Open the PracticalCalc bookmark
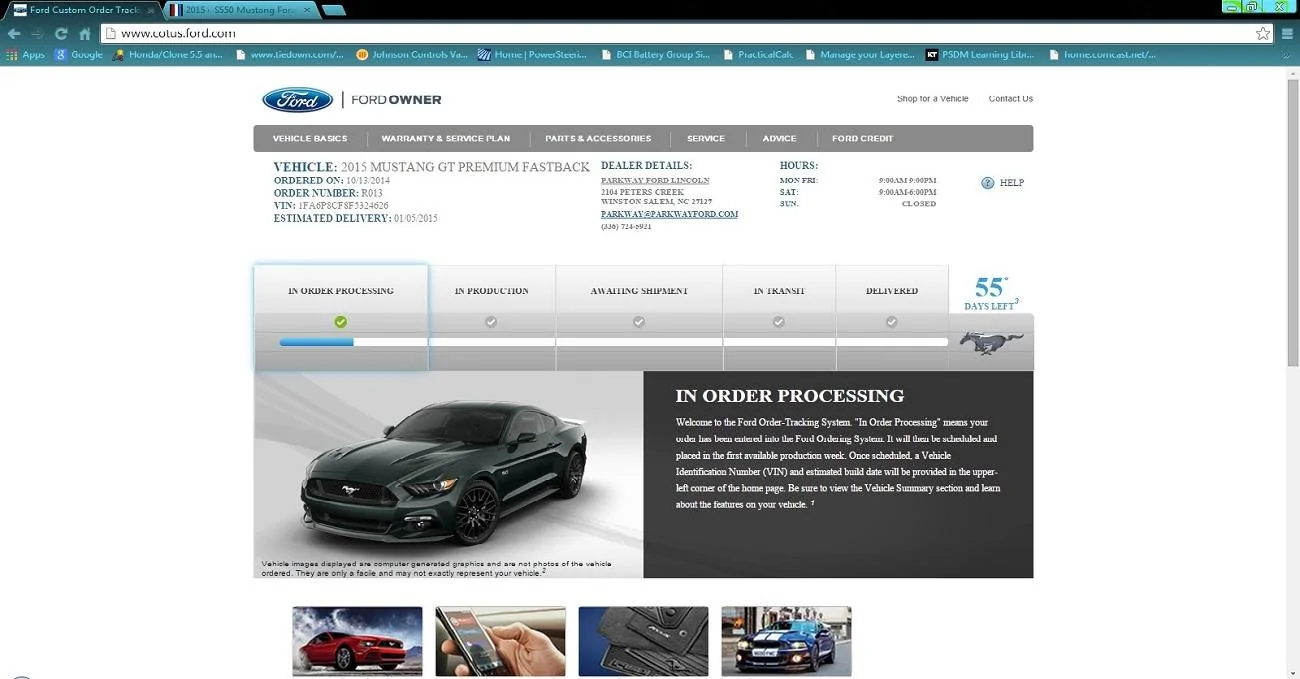Image resolution: width=1300 pixels, height=679 pixels. click(x=758, y=55)
